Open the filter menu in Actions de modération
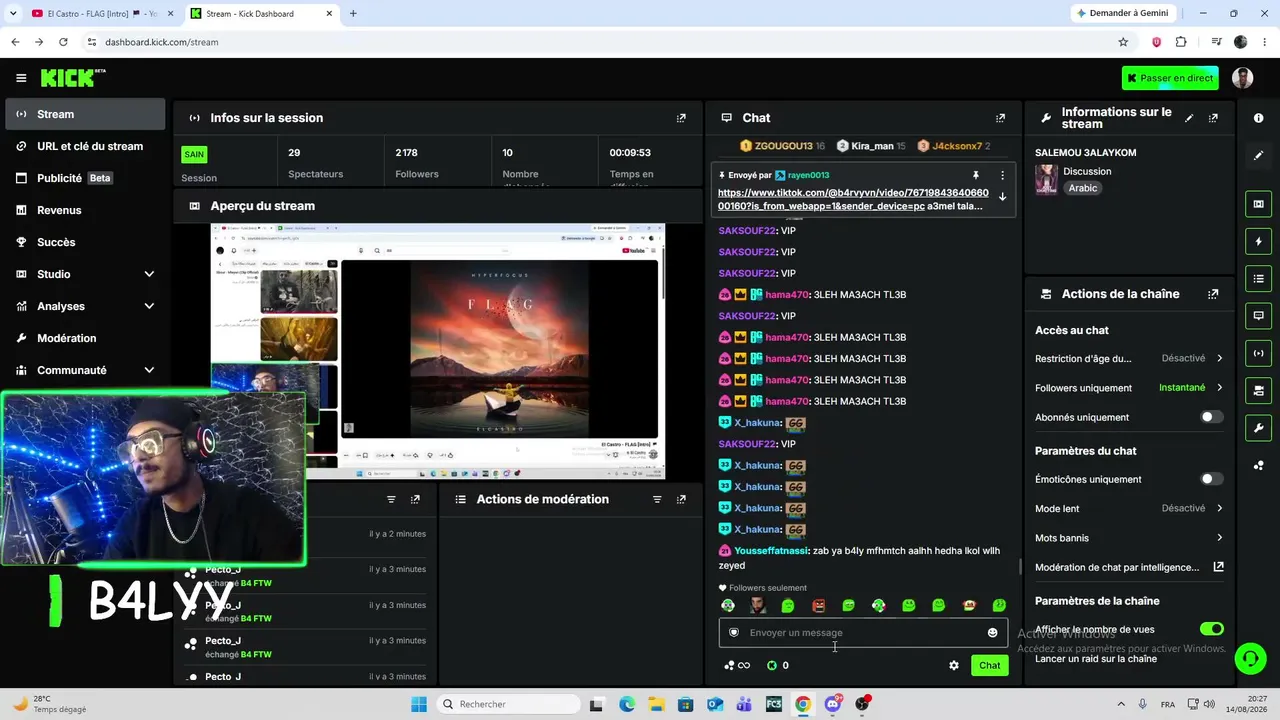Viewport: 1280px width, 720px height. coord(657,499)
